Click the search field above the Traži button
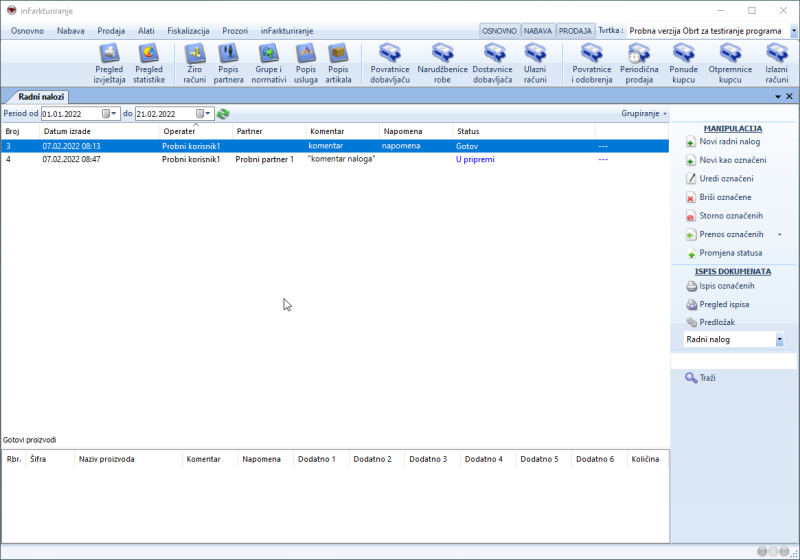Screen dimensions: 800x560 [x=732, y=360]
